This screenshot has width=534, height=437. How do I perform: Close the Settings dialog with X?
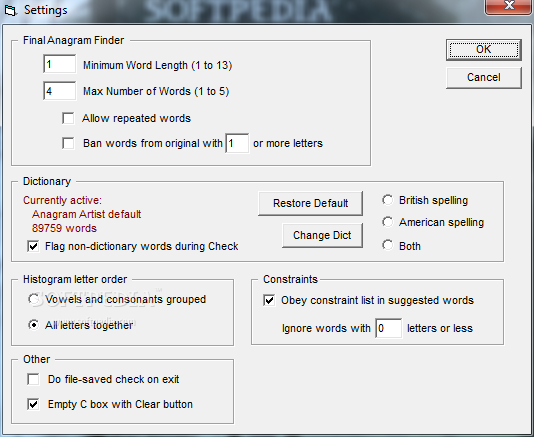click(508, 6)
